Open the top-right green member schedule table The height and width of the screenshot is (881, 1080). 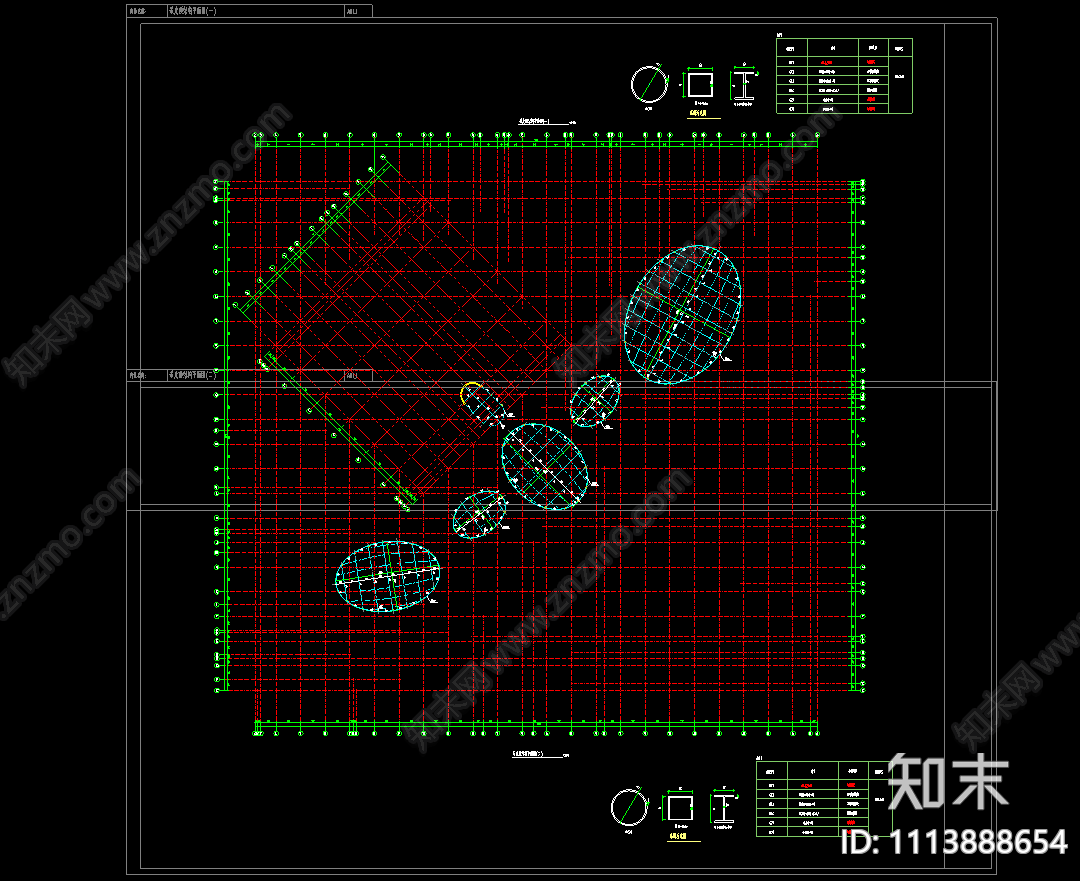click(x=843, y=76)
